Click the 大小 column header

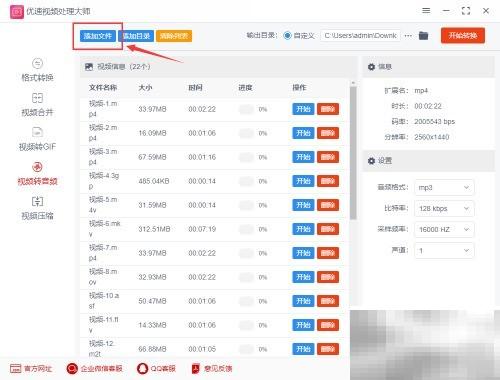(145, 88)
